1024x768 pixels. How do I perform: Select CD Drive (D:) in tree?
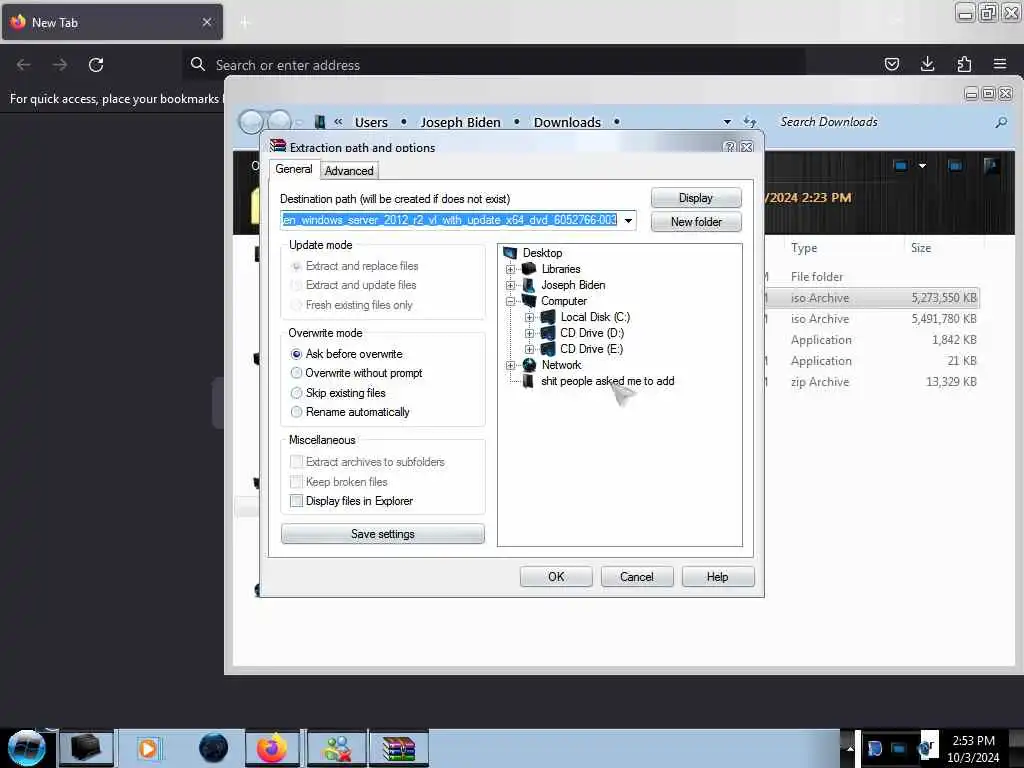(x=592, y=333)
